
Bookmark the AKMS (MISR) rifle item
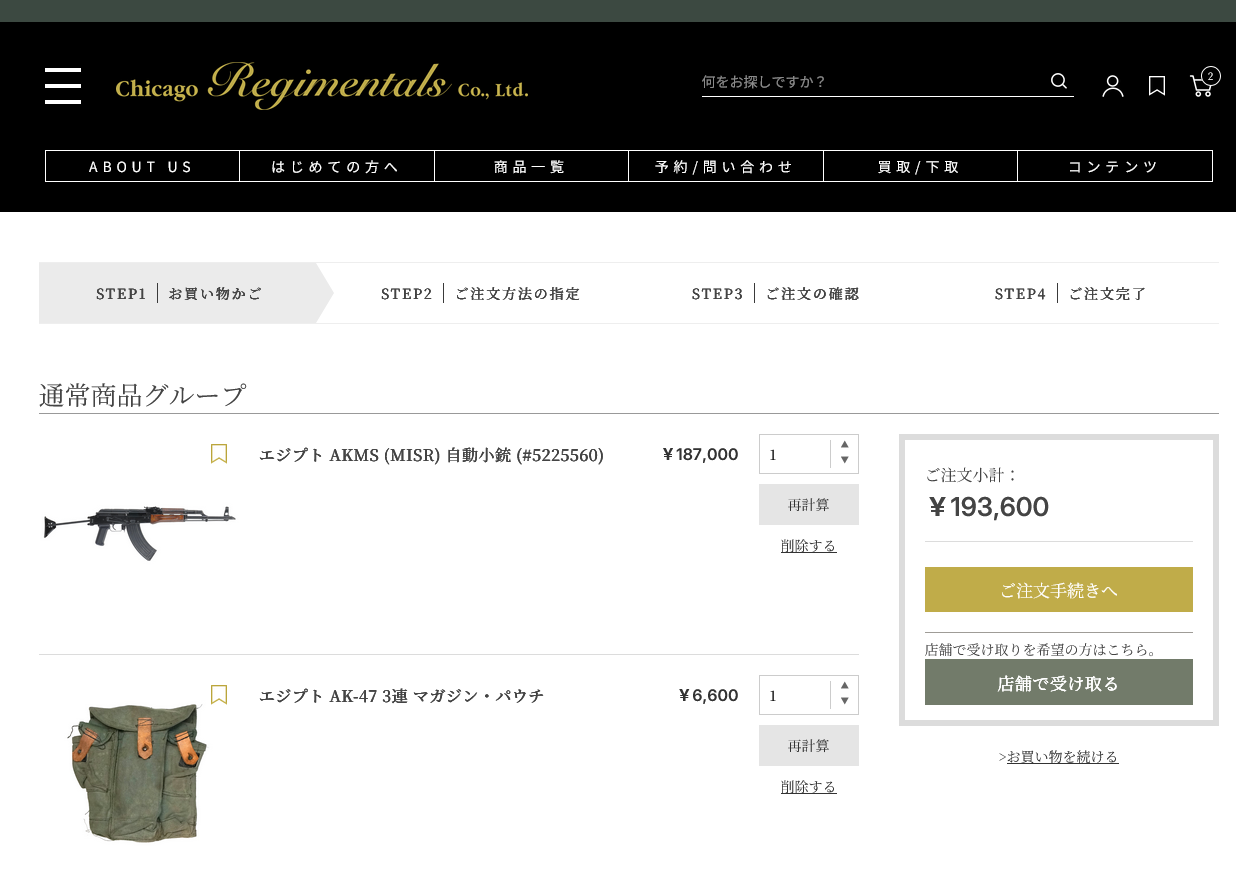click(x=219, y=454)
